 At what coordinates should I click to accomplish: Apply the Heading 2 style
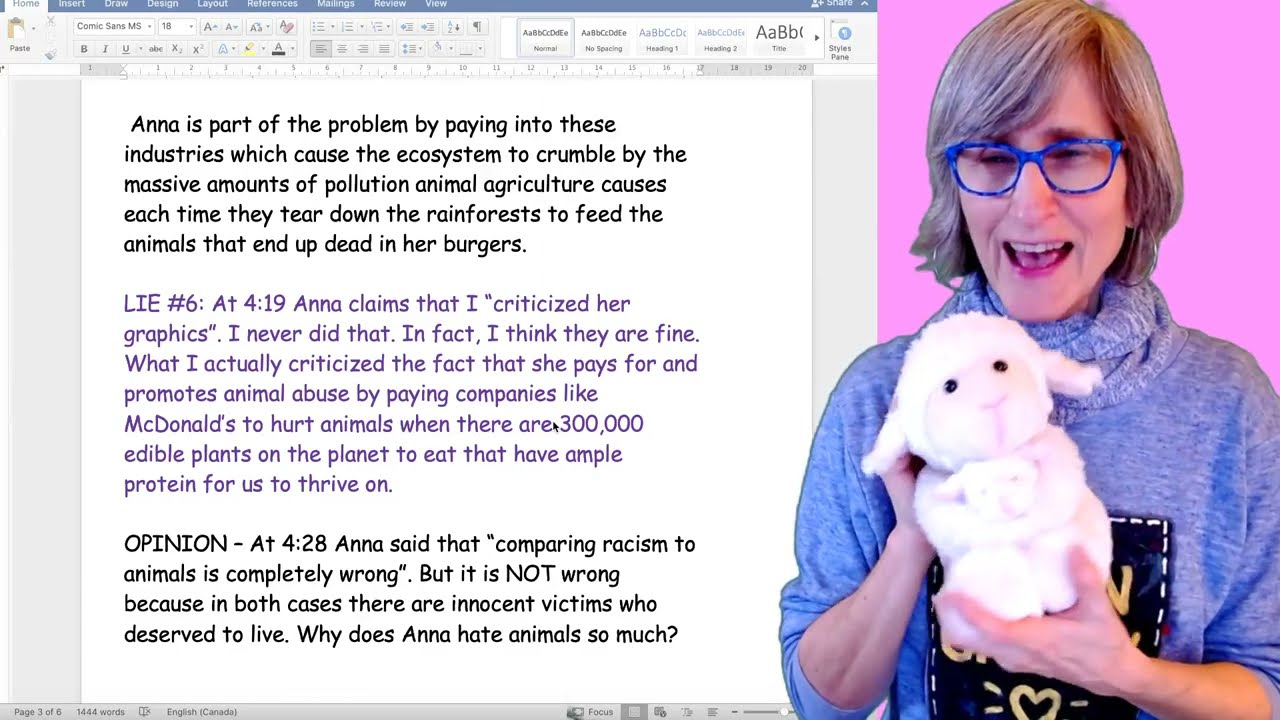720,38
